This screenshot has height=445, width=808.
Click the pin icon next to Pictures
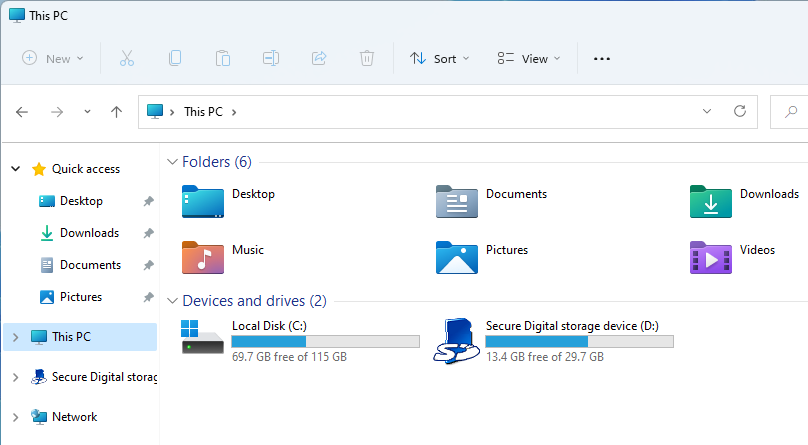pyautogui.click(x=148, y=297)
